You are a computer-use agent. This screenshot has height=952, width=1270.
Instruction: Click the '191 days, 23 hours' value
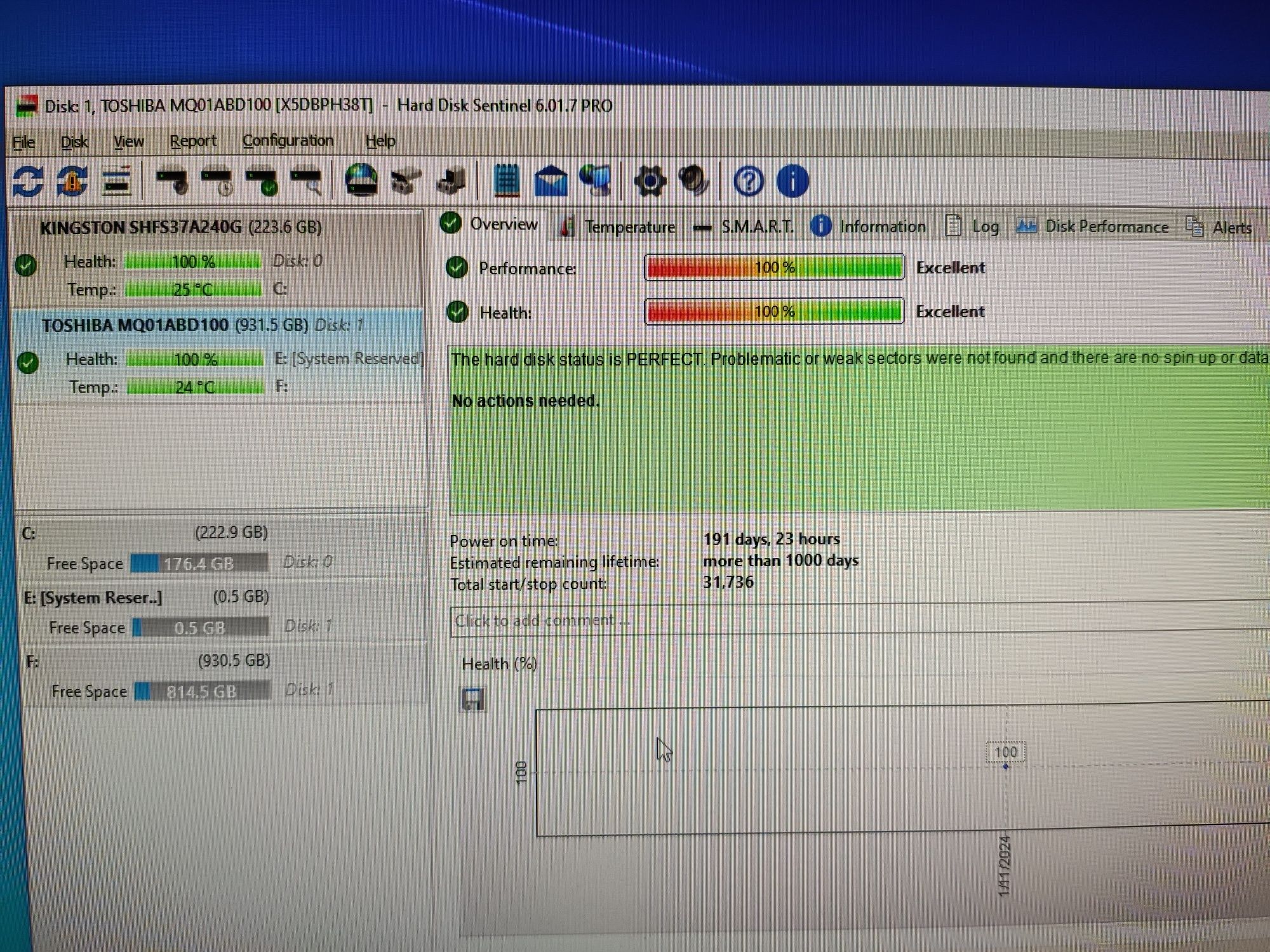point(772,539)
